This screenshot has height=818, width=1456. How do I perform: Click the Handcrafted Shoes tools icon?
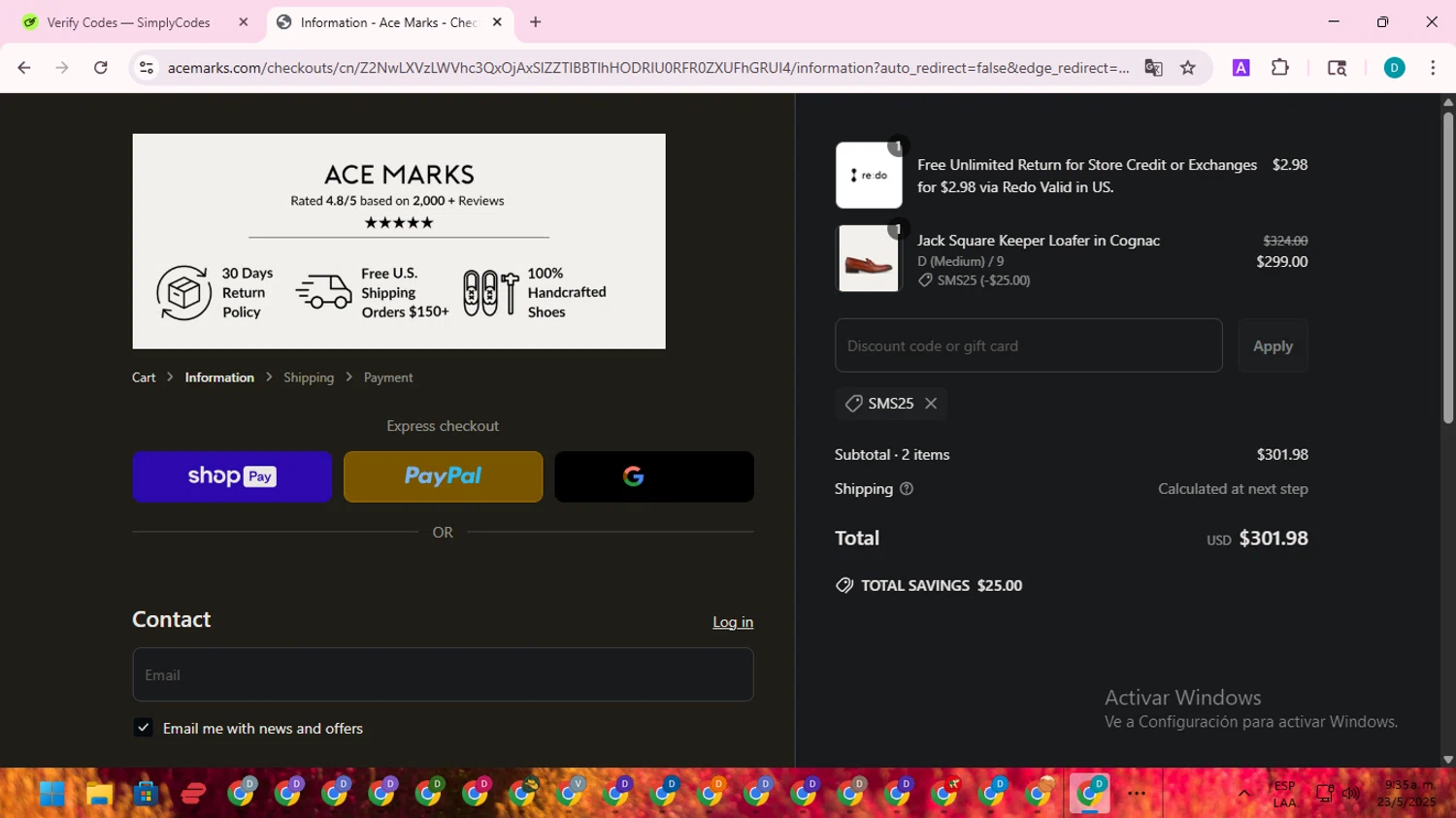(x=490, y=292)
